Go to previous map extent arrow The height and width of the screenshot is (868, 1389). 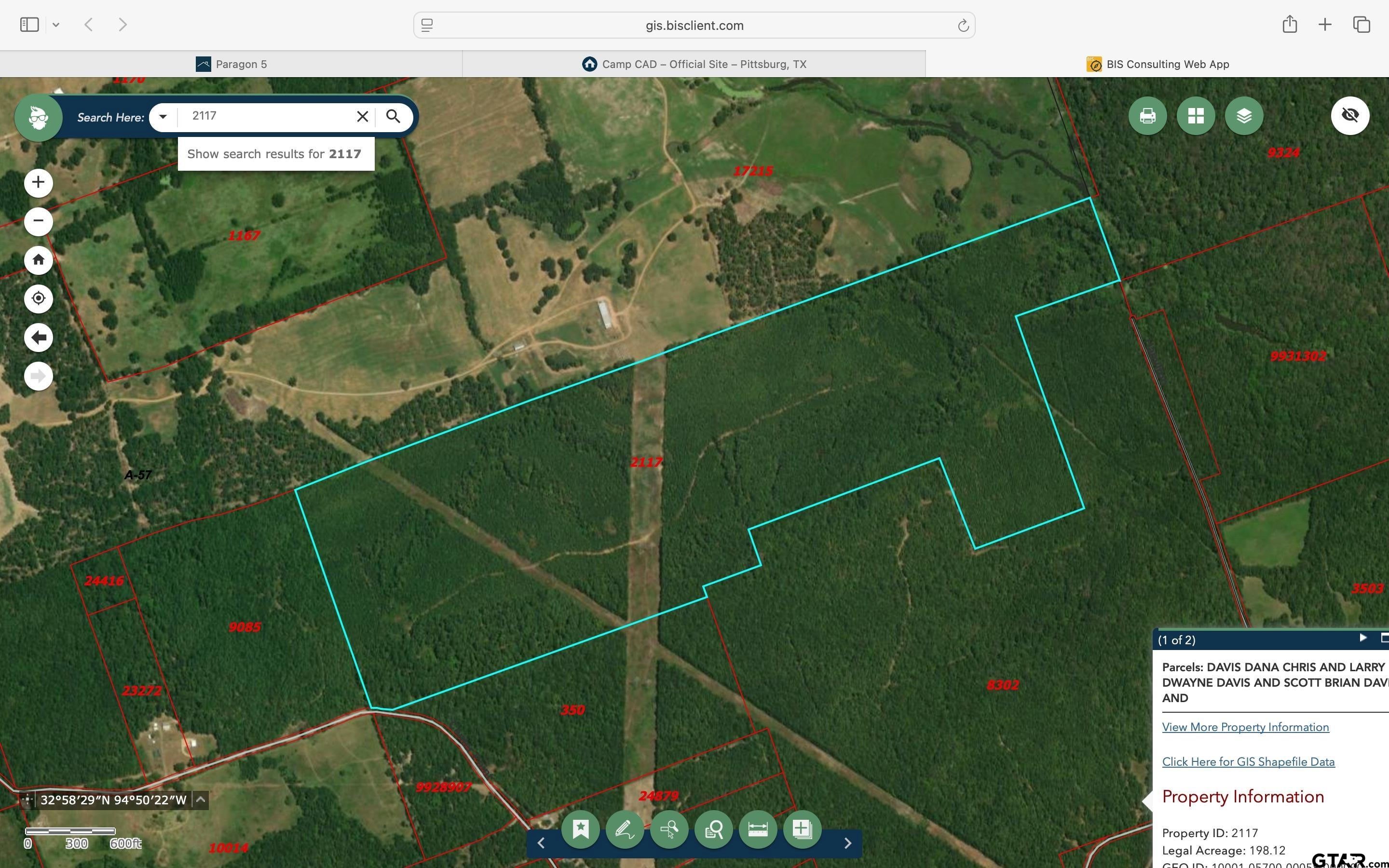(x=39, y=337)
